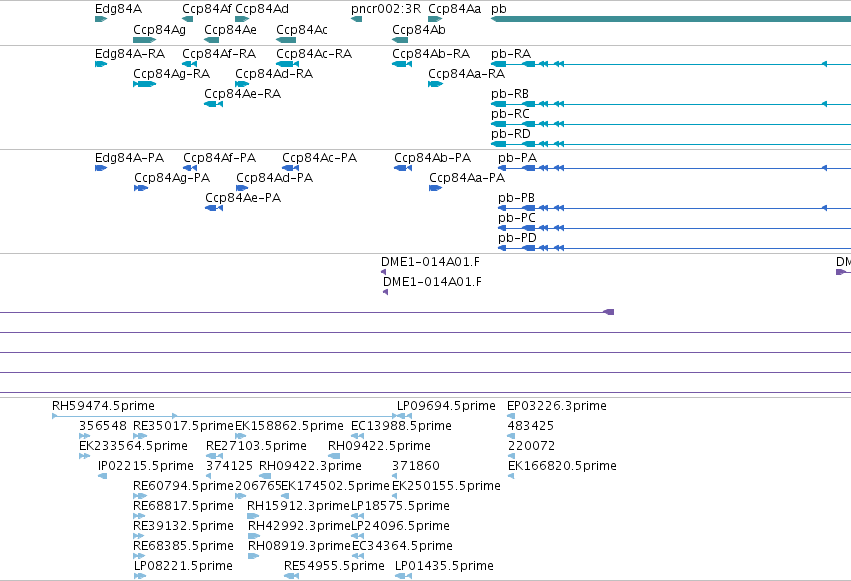Select the Ccp84Ae gene label
This screenshot has height=581, width=851.
230,30
